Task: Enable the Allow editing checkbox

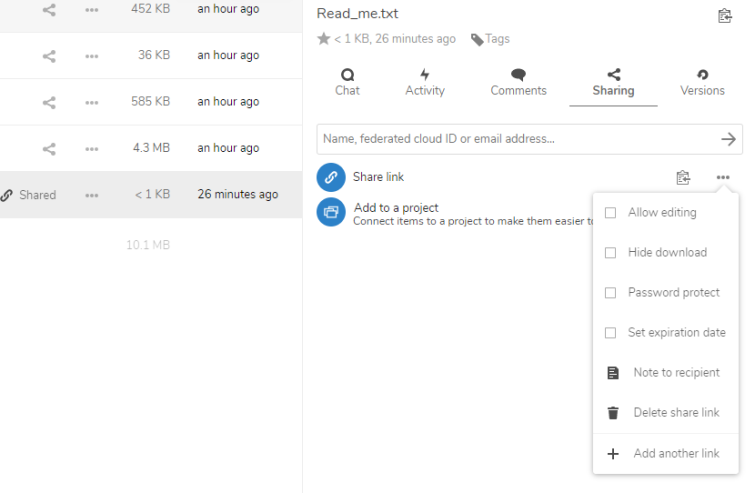Action: tap(610, 213)
